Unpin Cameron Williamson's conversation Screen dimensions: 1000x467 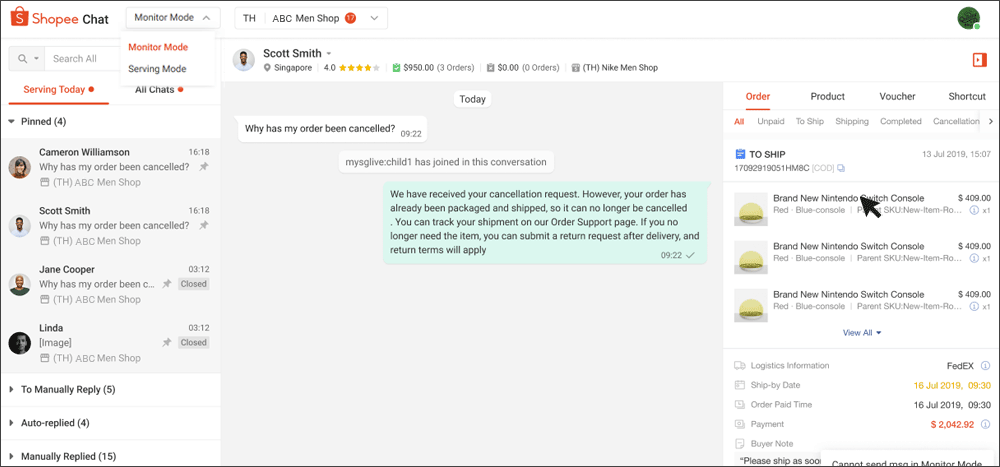tap(203, 167)
